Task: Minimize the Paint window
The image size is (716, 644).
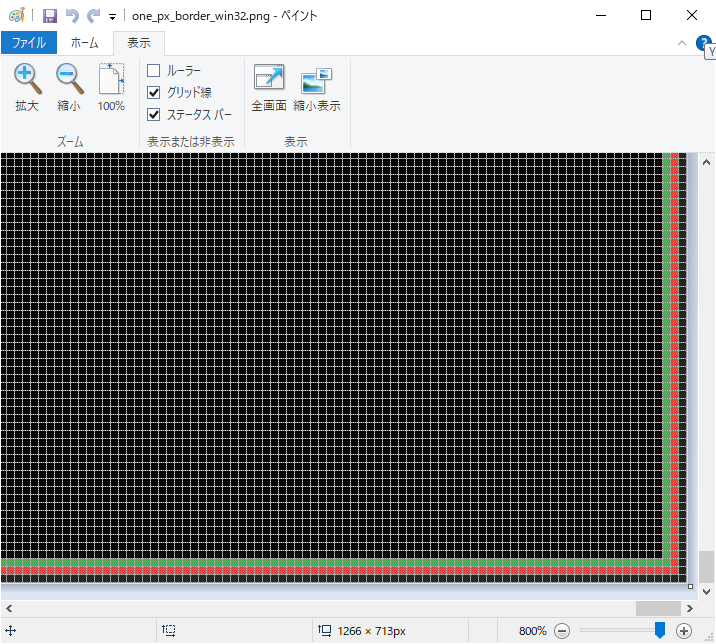Action: (601, 16)
